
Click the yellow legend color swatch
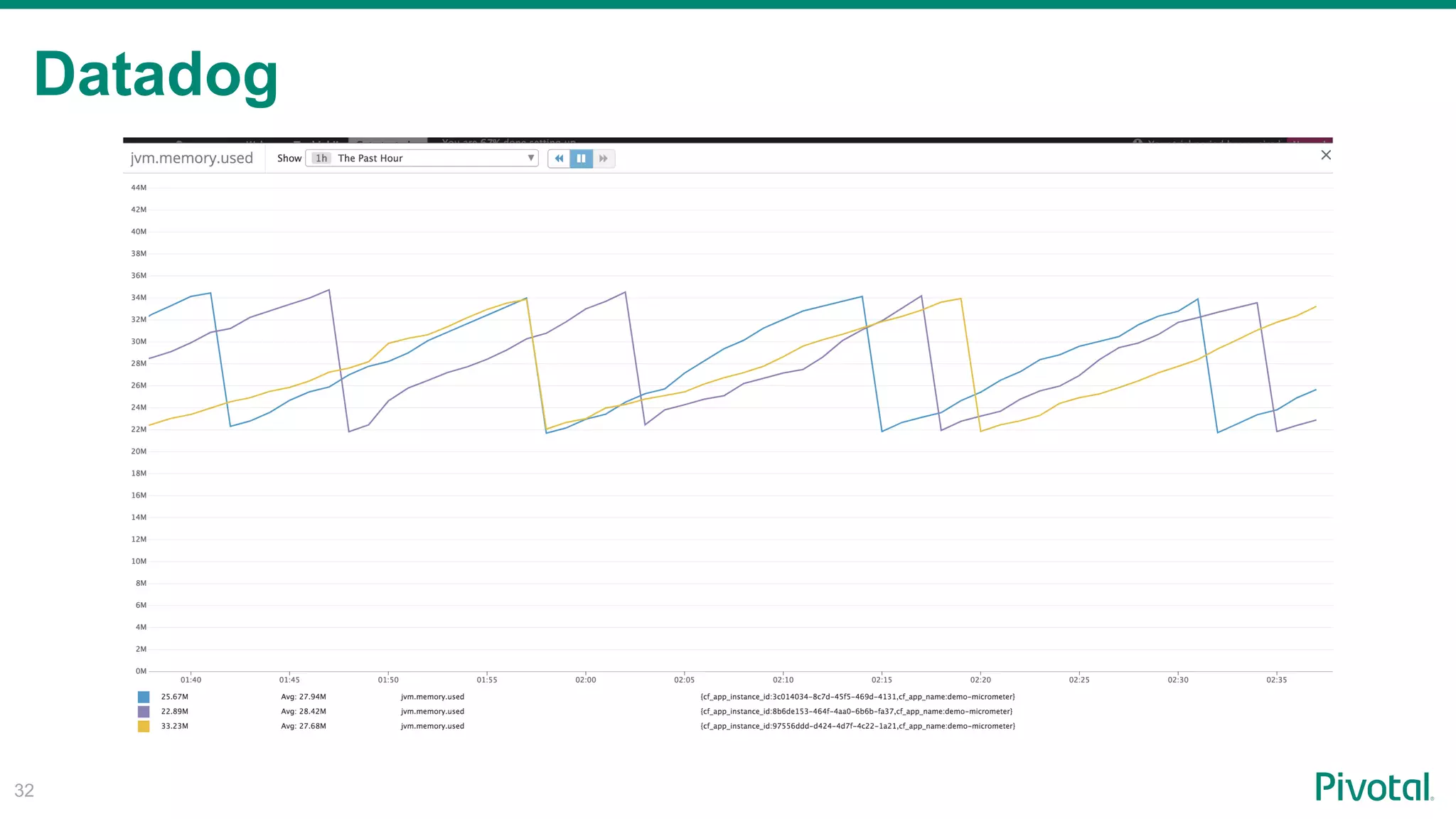click(x=144, y=726)
